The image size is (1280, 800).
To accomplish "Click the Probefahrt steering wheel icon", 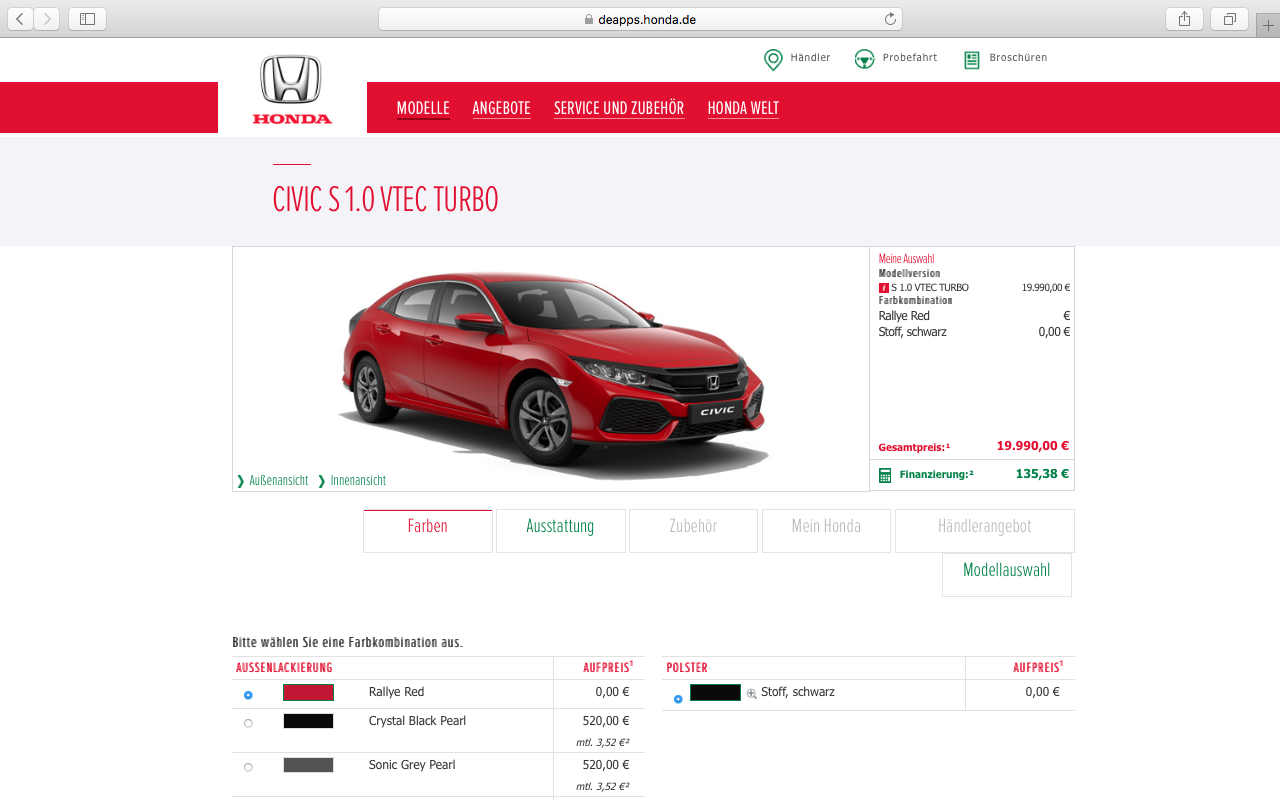I will (x=865, y=60).
